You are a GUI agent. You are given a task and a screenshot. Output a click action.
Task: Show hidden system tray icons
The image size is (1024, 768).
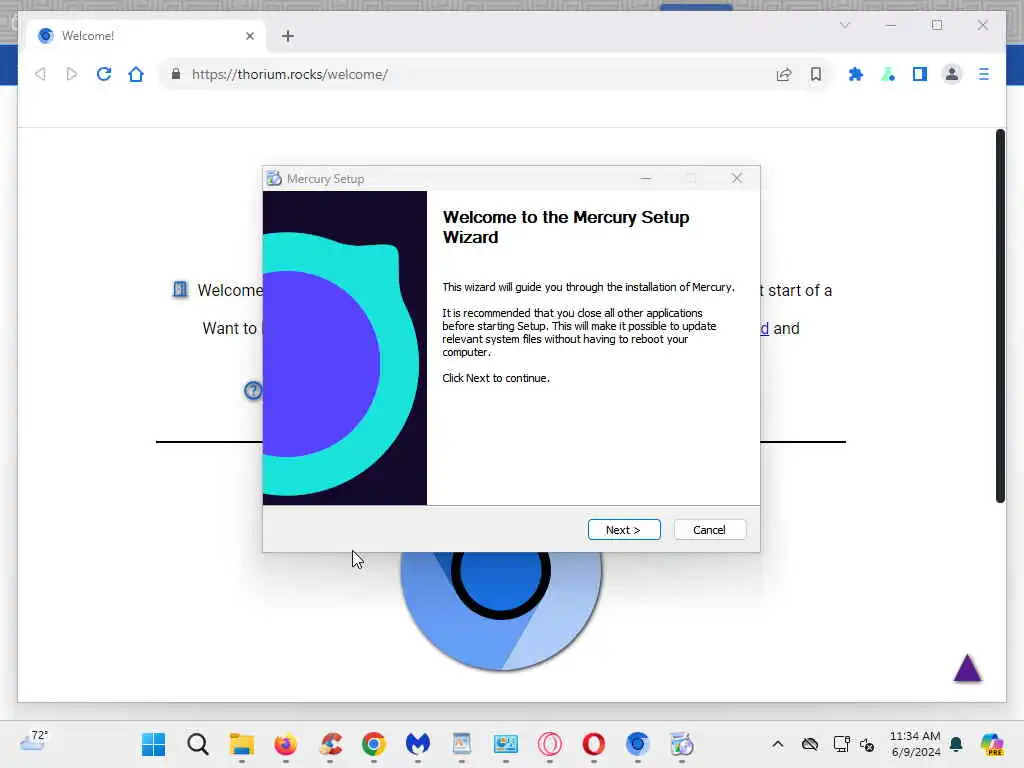(x=777, y=744)
